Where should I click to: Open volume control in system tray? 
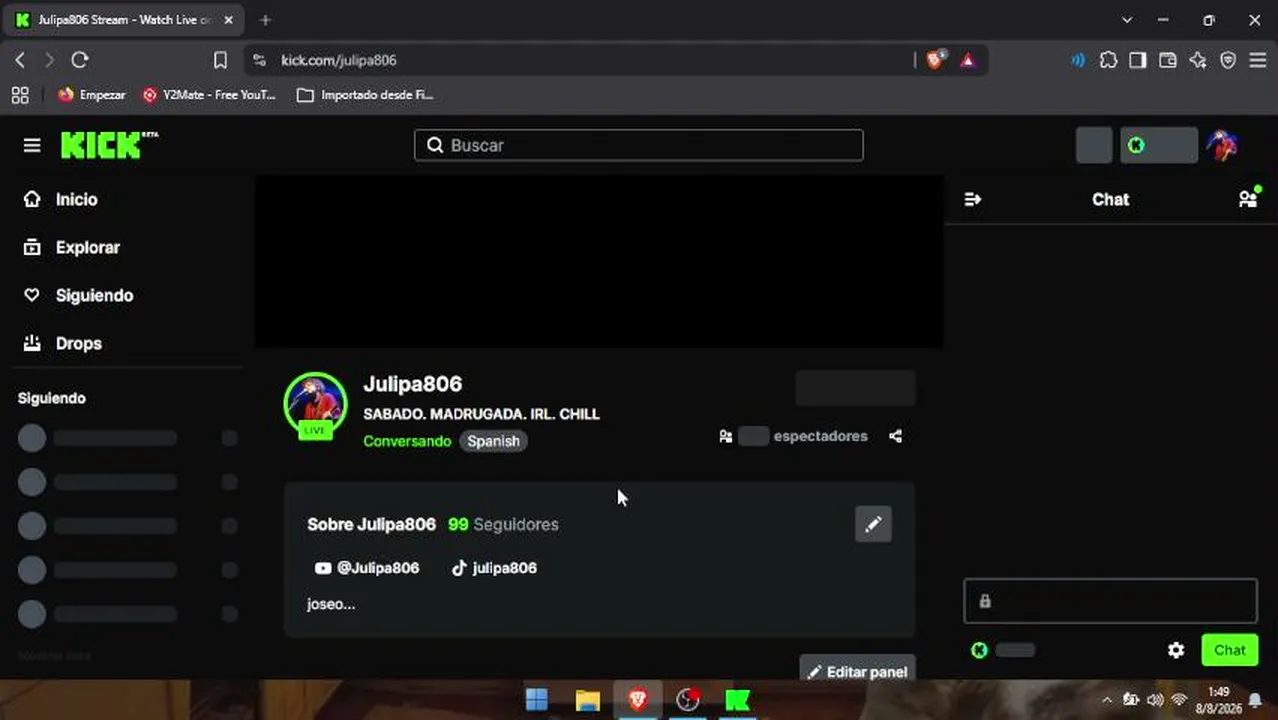pyautogui.click(x=1155, y=700)
